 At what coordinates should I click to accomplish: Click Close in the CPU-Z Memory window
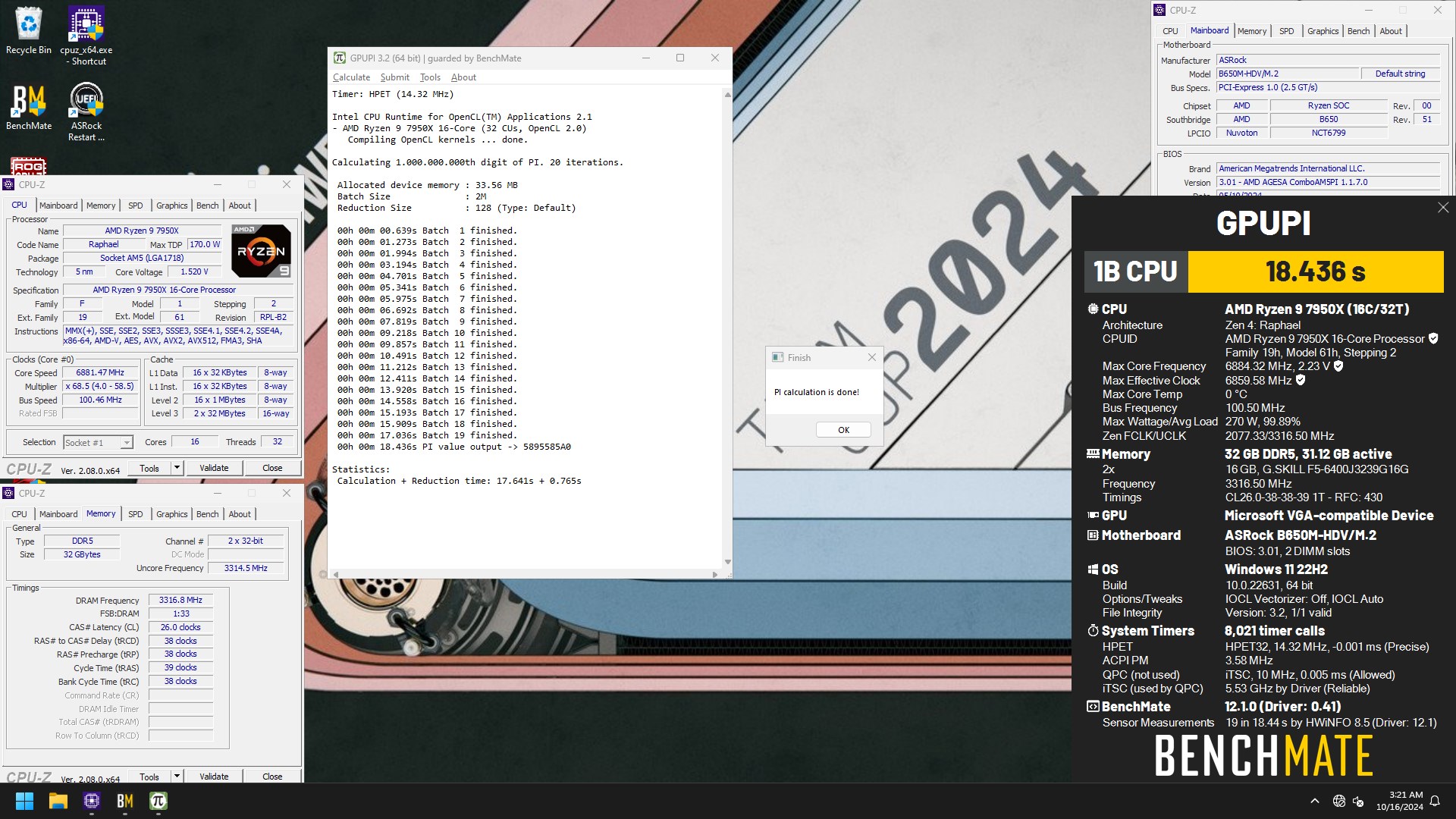[272, 777]
